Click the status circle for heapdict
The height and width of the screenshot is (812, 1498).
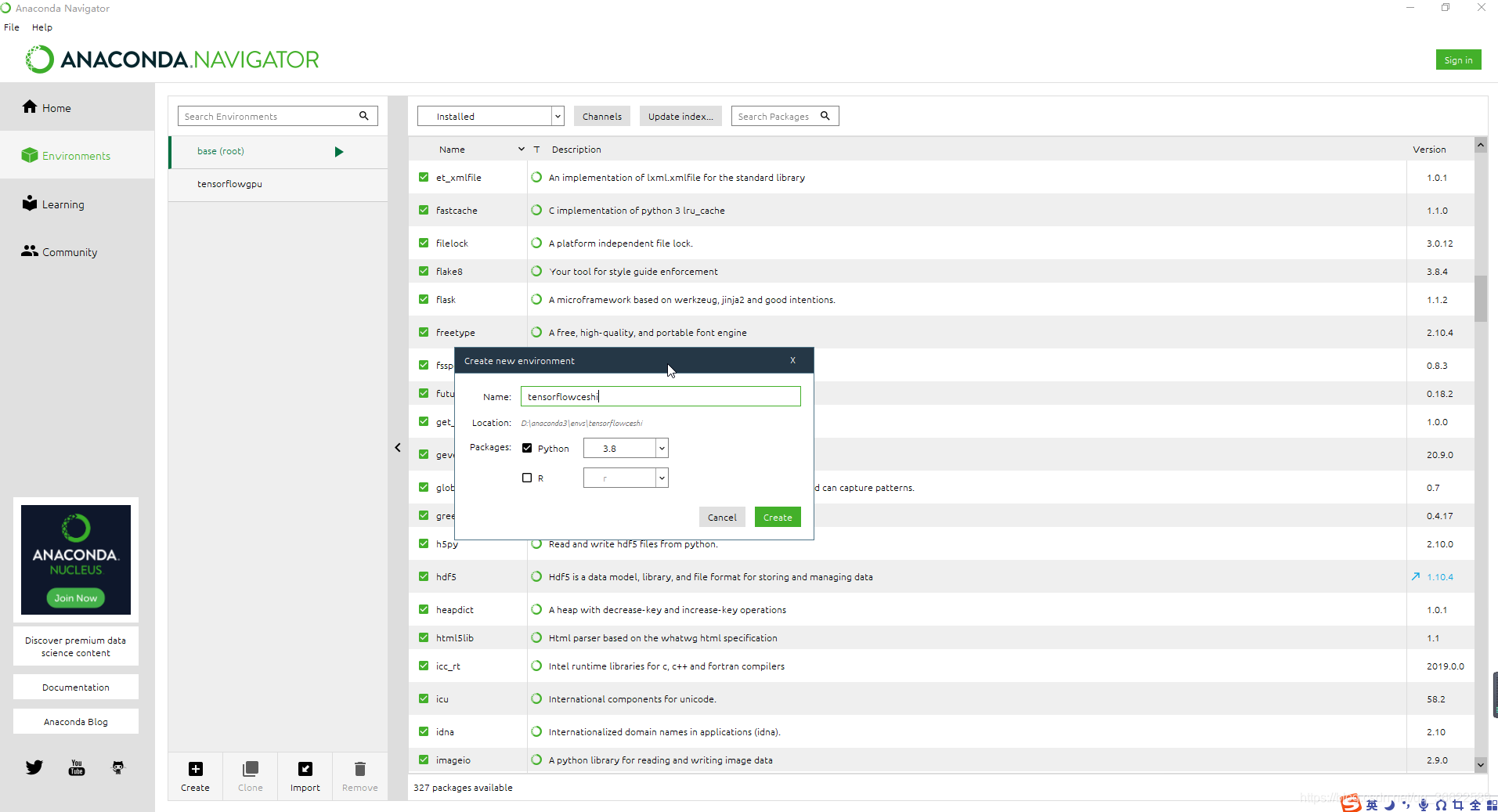pyautogui.click(x=536, y=610)
